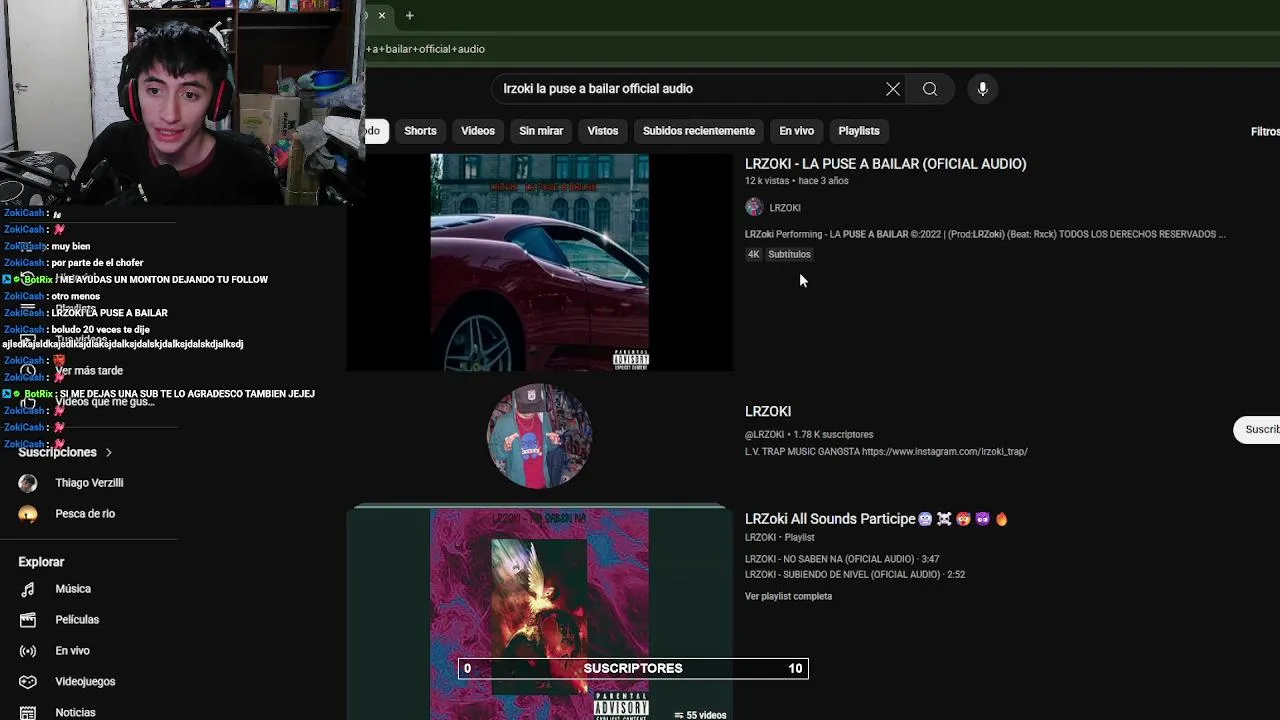Open Thiago Verzilli subscription channel
Viewport: 1280px width, 720px height.
tap(89, 483)
